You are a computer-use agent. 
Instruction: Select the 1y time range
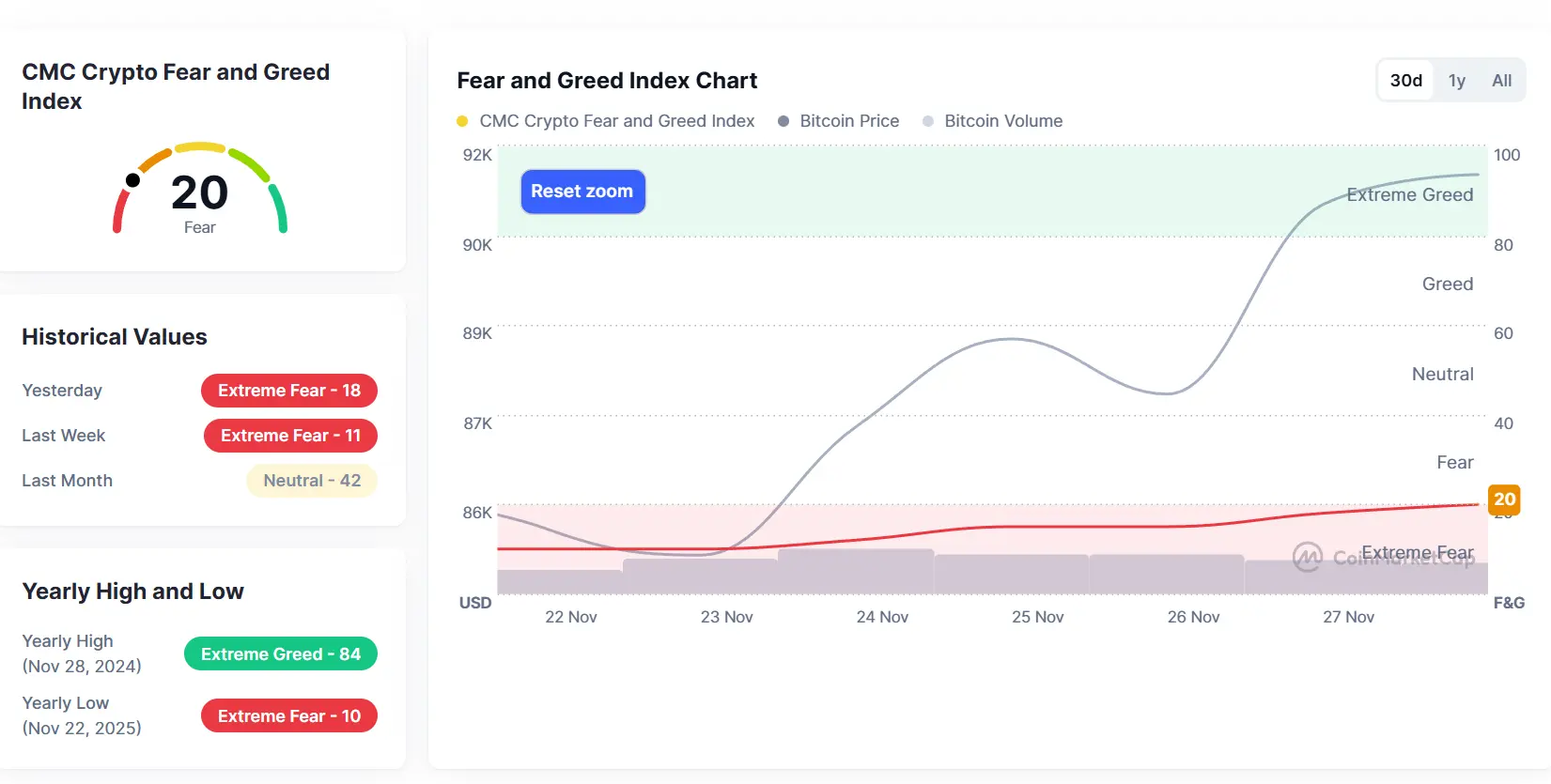[1456, 81]
